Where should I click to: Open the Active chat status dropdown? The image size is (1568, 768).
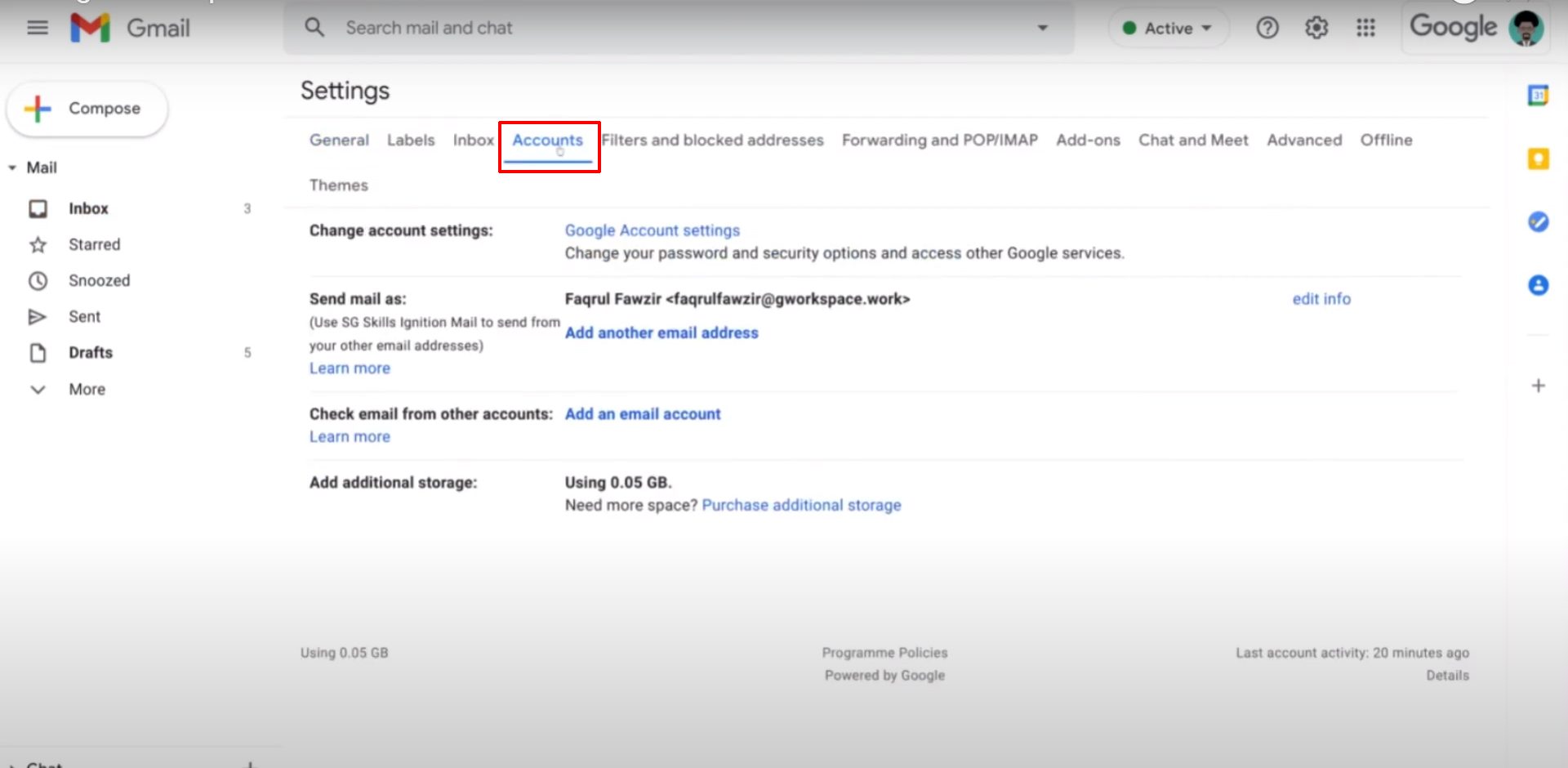tap(1168, 27)
